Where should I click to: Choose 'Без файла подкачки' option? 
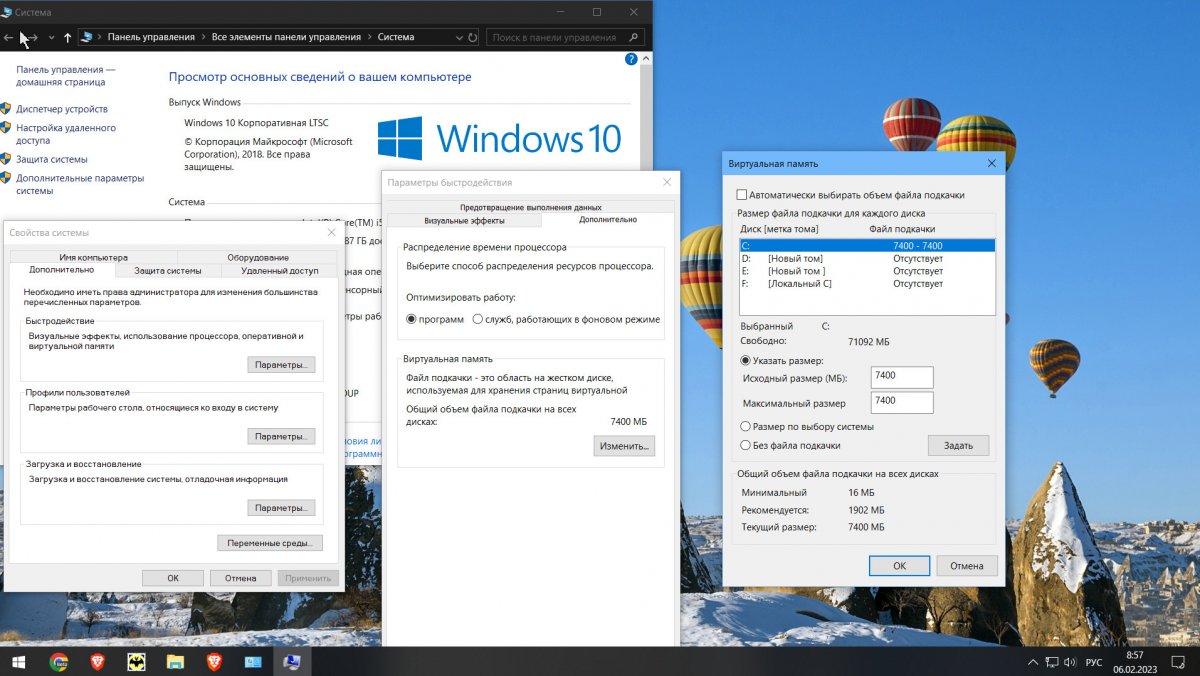746,446
